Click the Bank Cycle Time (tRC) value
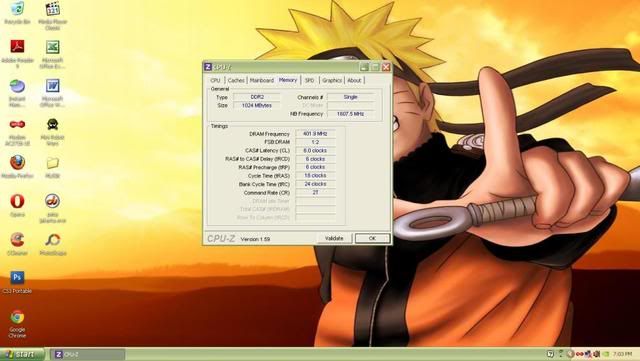The width and height of the screenshot is (640, 361). (316, 184)
